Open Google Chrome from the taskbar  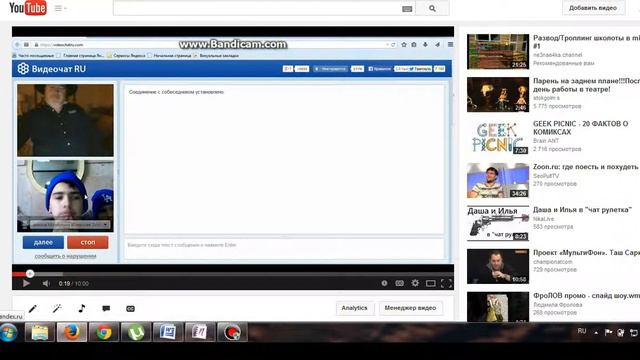[x=104, y=332]
